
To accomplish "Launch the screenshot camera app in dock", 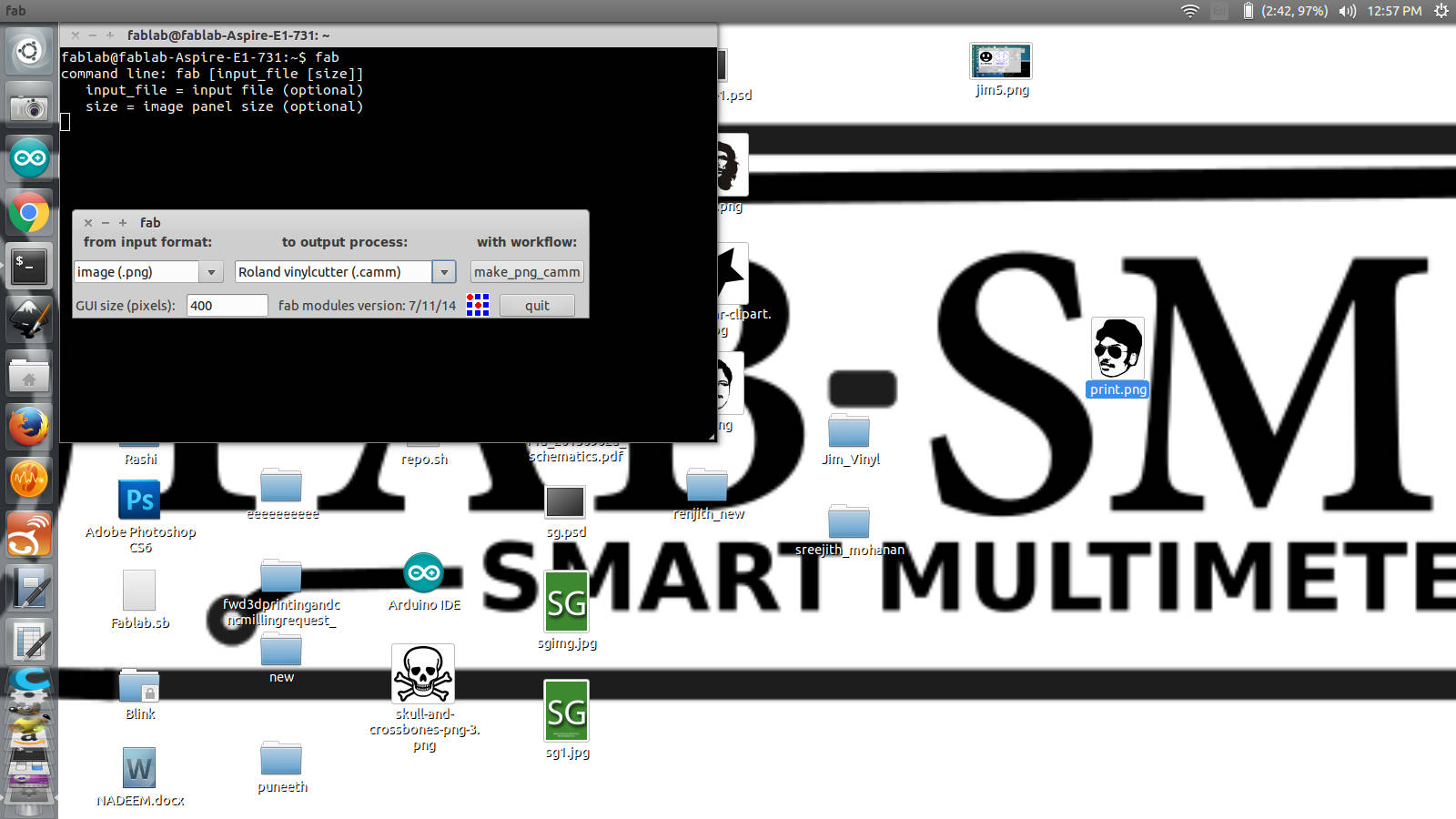I will [29, 107].
